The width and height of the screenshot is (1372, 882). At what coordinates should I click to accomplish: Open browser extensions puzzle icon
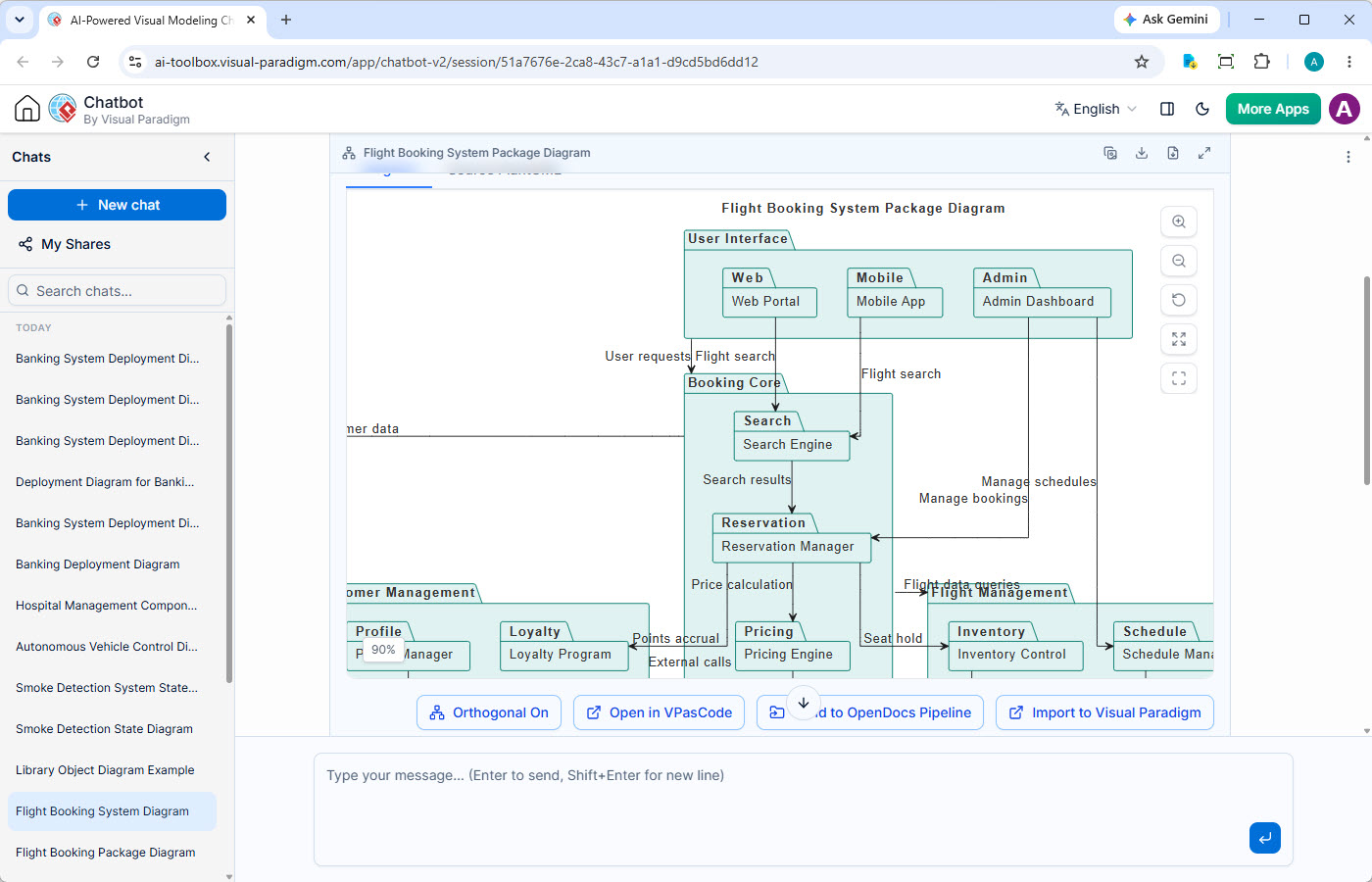pos(1262,62)
